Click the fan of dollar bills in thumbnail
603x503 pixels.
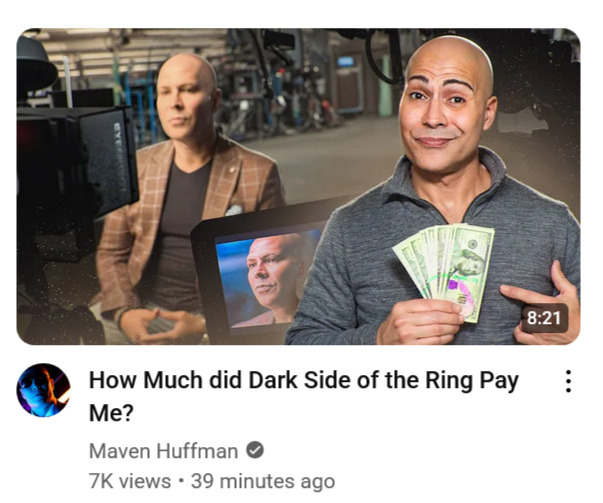(x=446, y=269)
